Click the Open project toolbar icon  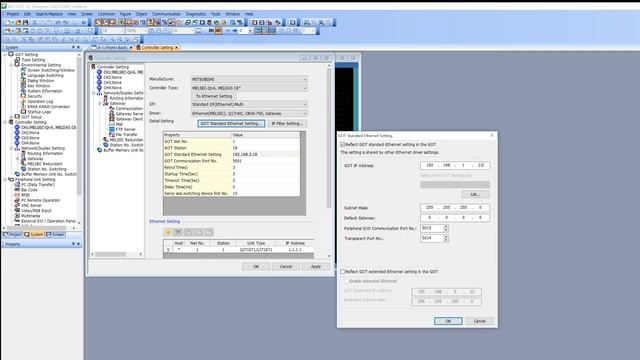[18, 22]
